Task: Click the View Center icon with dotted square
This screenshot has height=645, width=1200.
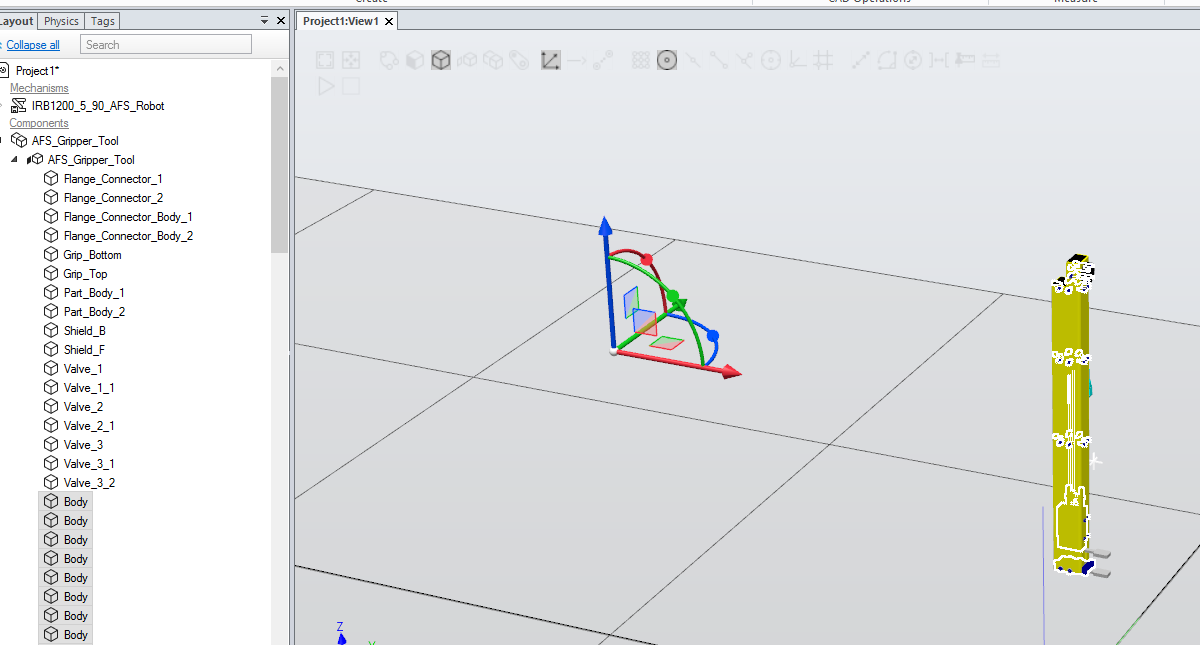Action: click(x=352, y=61)
